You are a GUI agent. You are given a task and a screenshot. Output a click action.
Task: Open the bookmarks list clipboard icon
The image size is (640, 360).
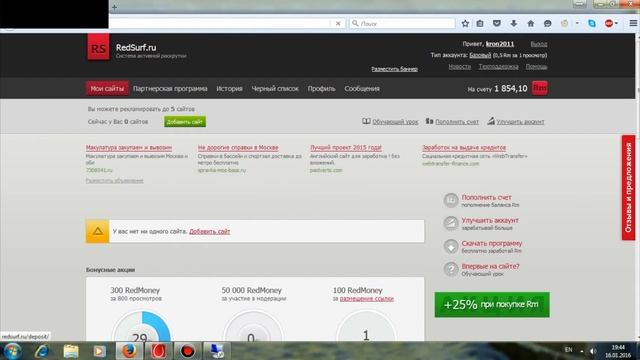pos(480,24)
